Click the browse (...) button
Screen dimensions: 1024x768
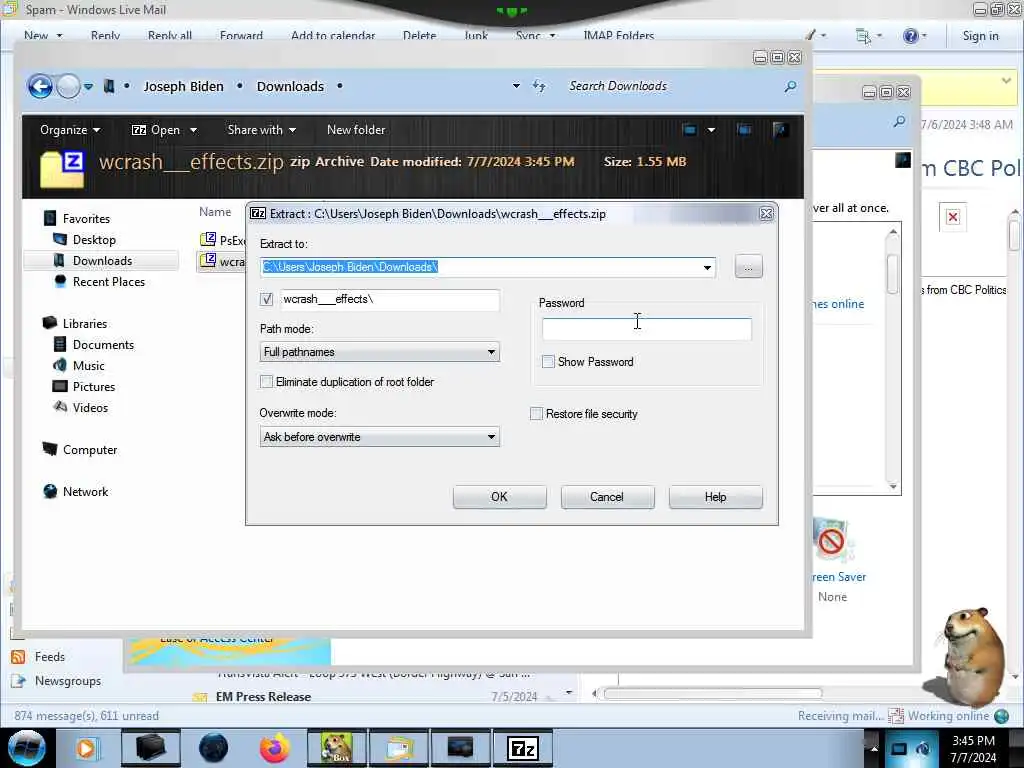point(748,266)
